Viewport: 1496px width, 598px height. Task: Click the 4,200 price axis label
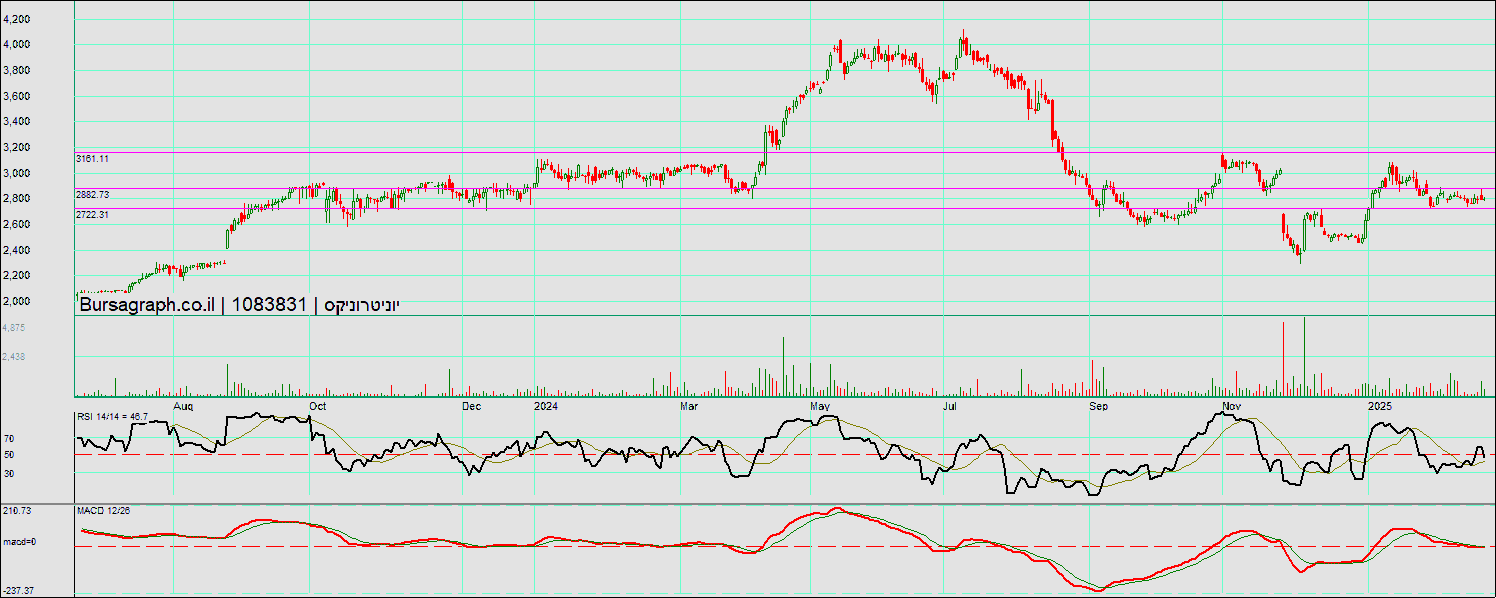(x=16, y=19)
